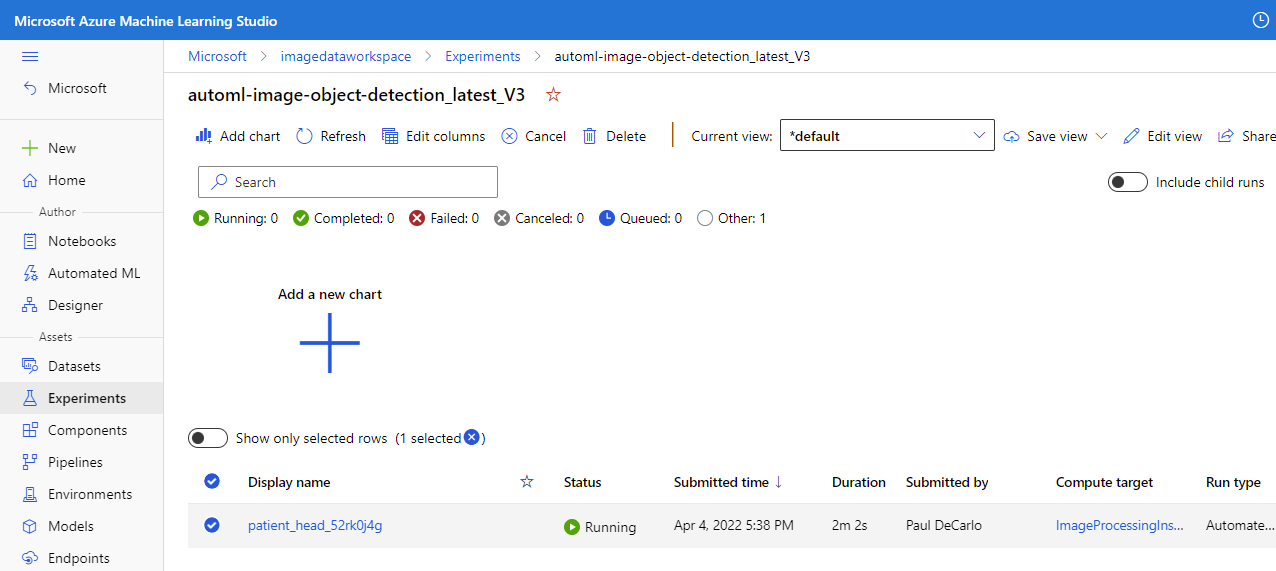Open the Experiments breadcrumb link
The height and width of the screenshot is (571, 1276).
[x=483, y=56]
